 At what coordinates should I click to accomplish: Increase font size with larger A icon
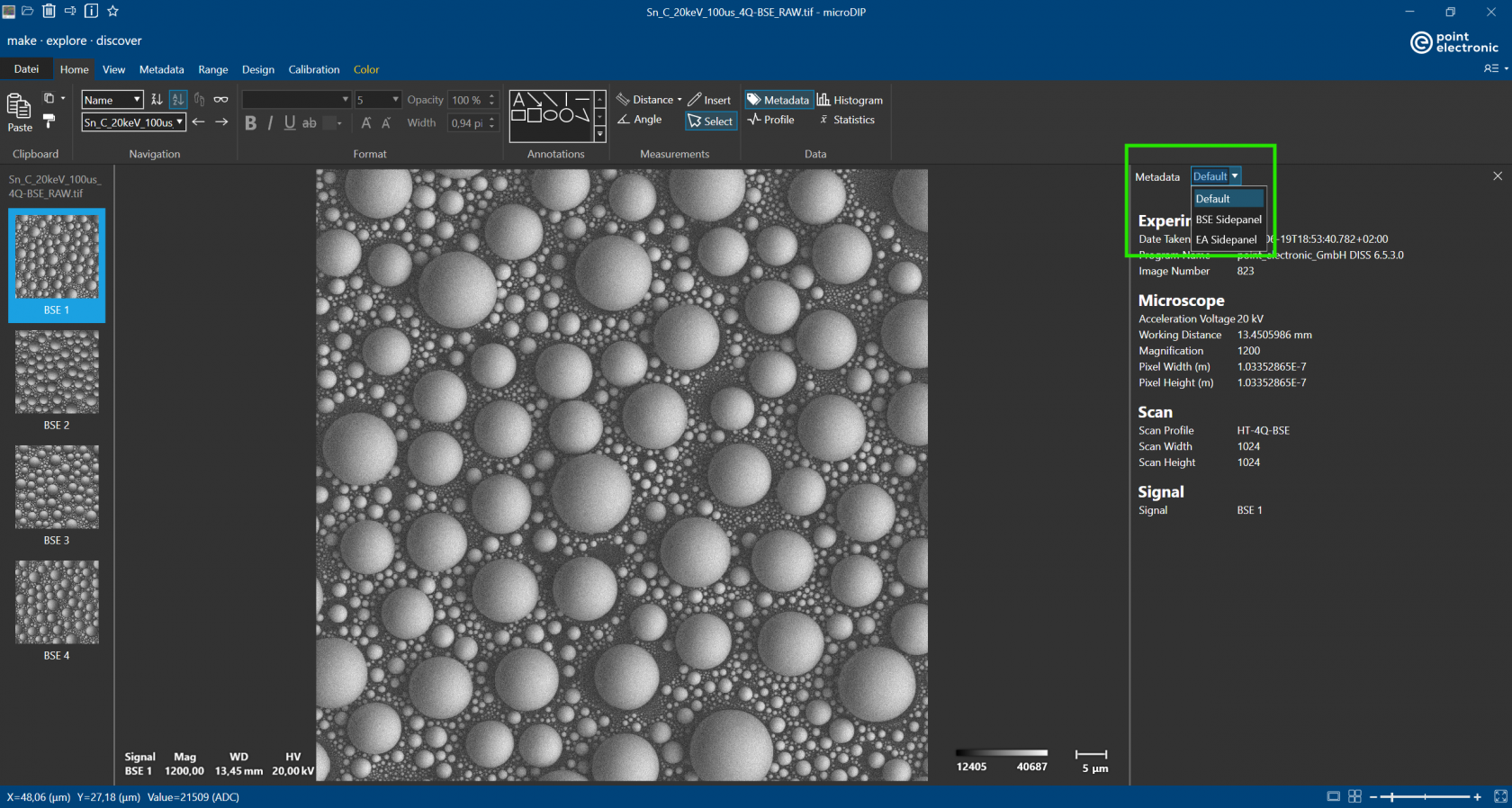click(x=366, y=122)
